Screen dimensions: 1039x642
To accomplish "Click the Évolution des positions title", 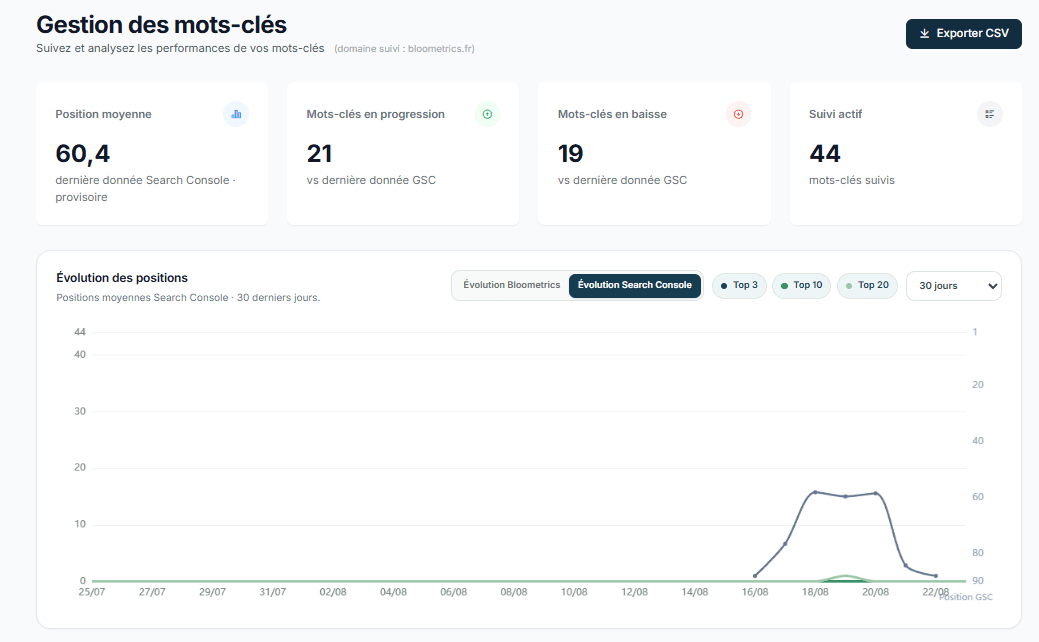I will (x=122, y=278).
